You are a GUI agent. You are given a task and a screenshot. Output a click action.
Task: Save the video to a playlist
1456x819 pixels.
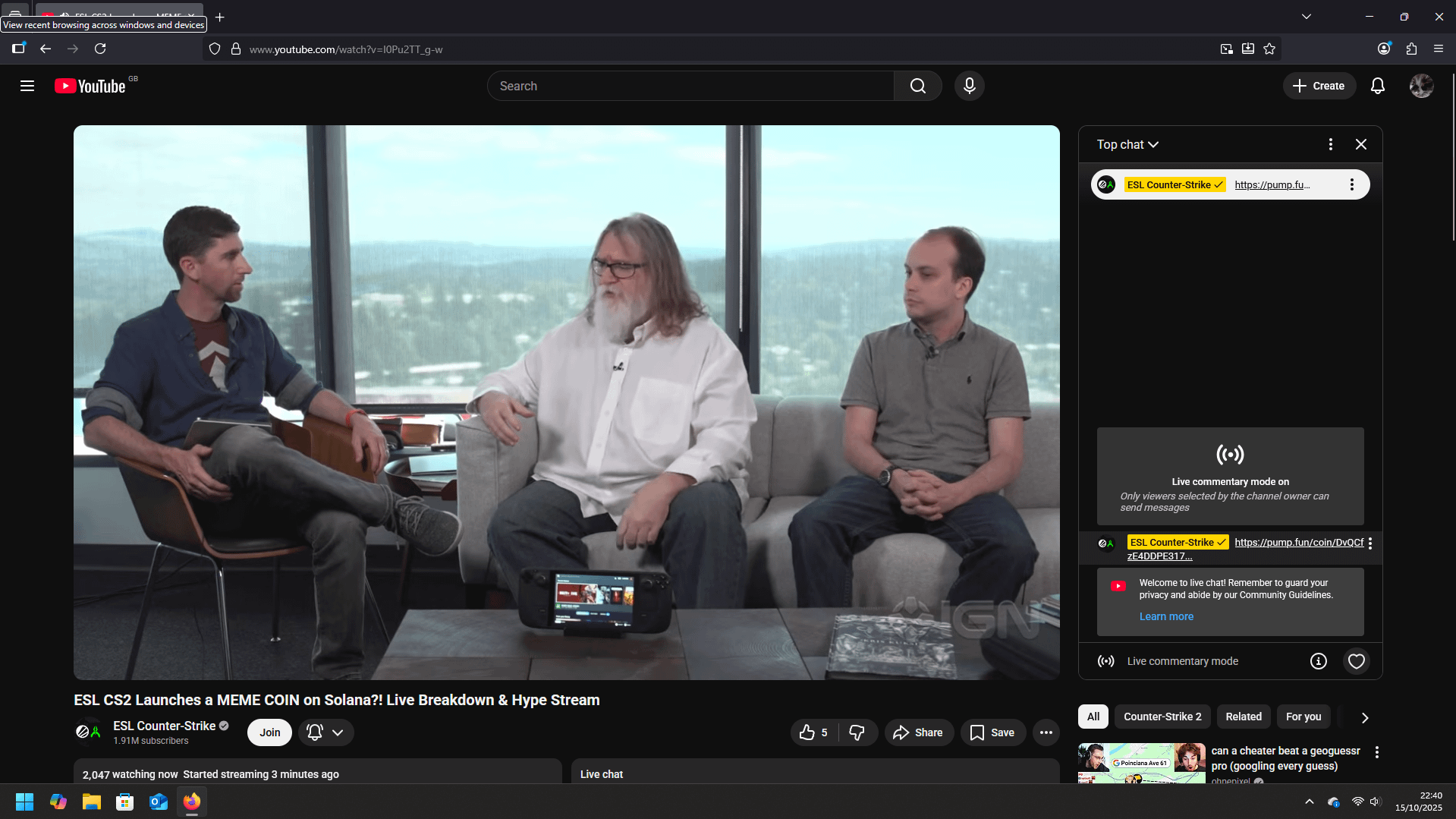pos(992,732)
